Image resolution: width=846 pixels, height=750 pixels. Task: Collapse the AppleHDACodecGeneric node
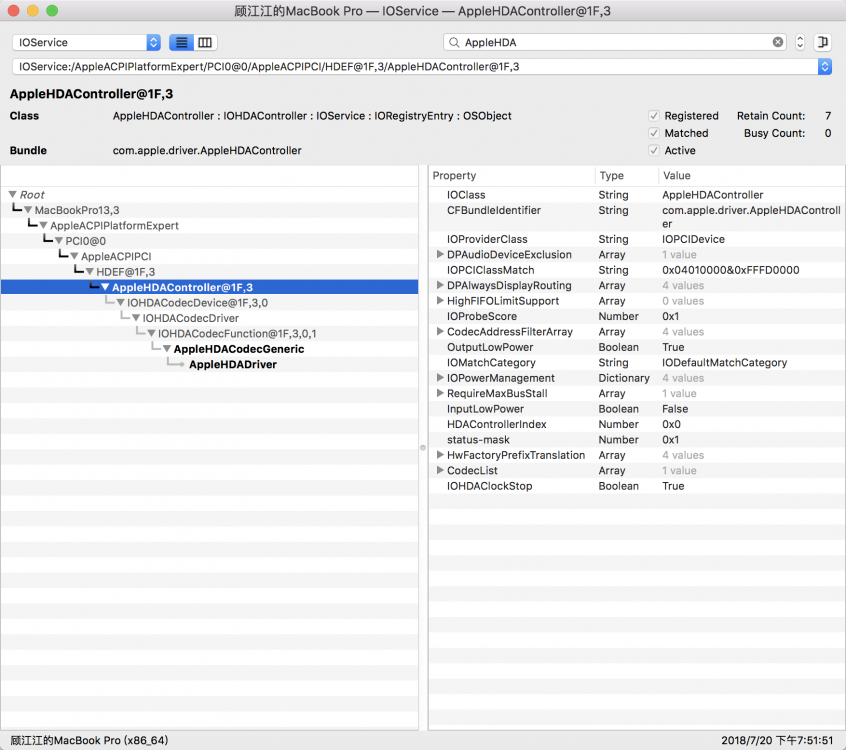(167, 349)
